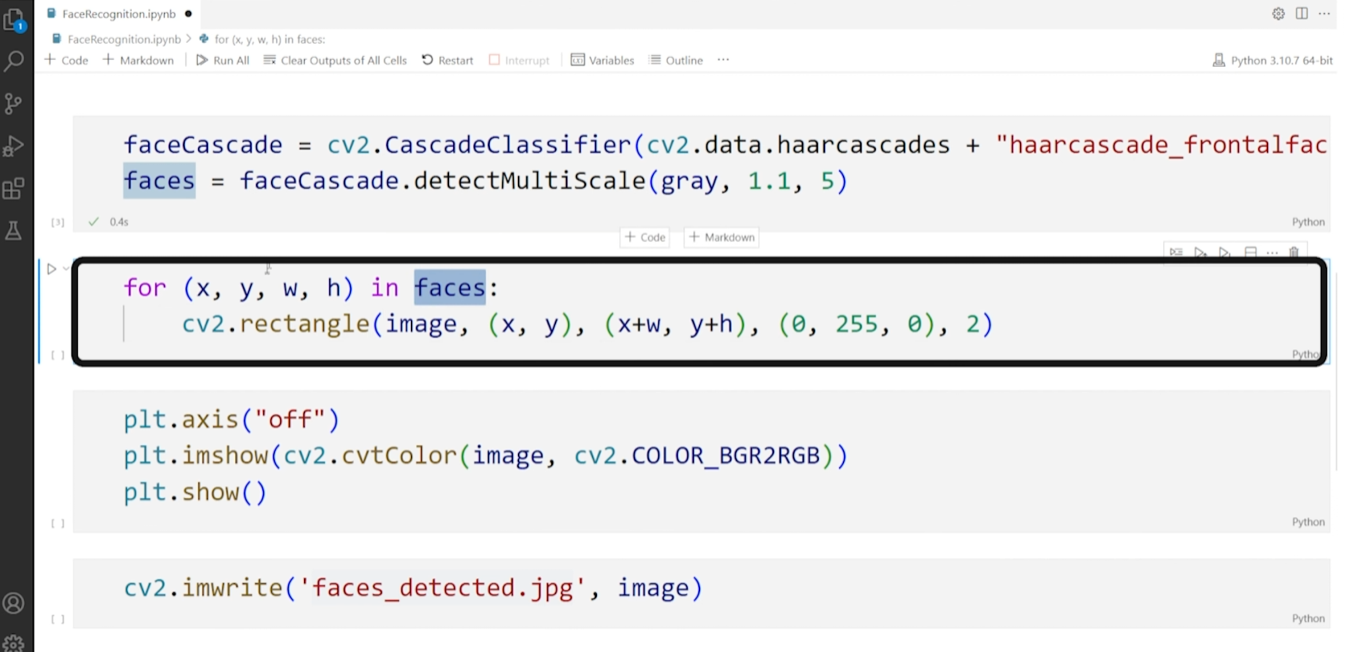The width and height of the screenshot is (1345, 652).
Task: Restart the notebook kernel
Action: pos(447,60)
